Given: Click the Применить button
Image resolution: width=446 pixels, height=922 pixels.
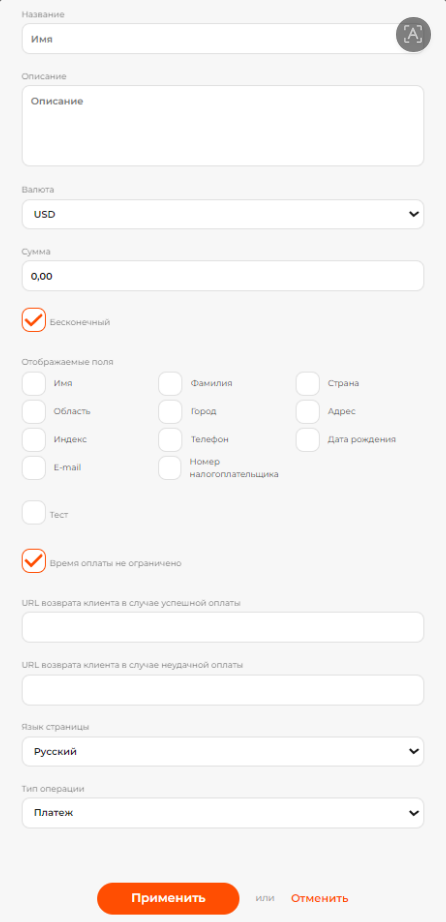Looking at the screenshot, I should tap(168, 898).
